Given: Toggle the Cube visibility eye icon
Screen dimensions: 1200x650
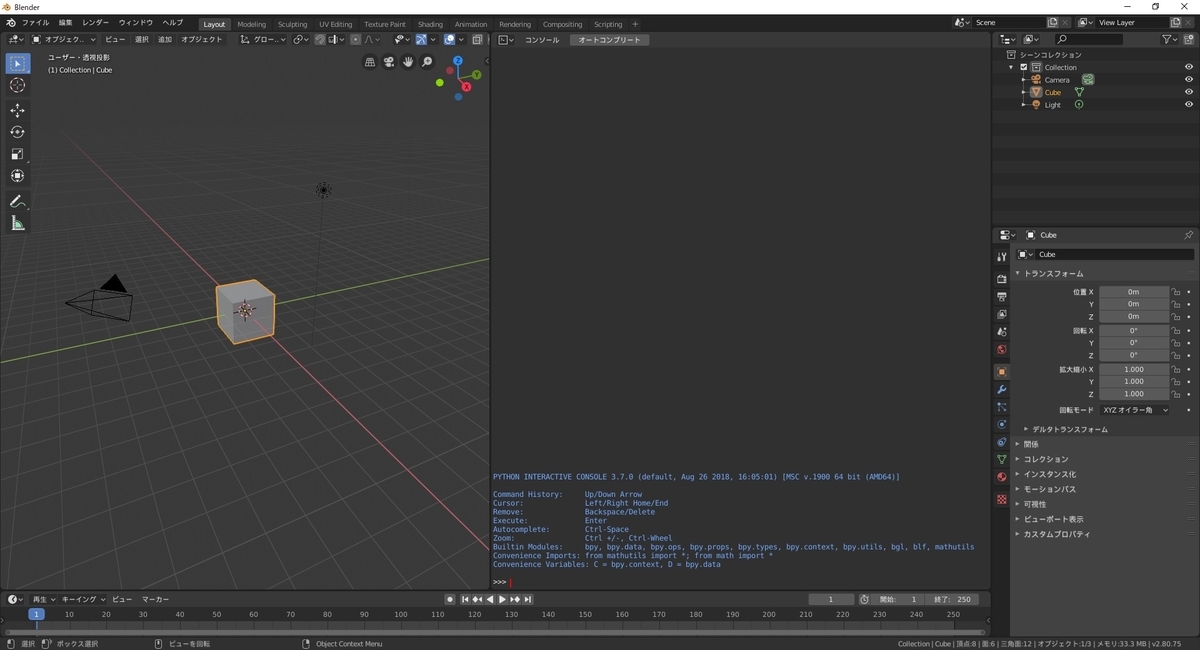Looking at the screenshot, I should coord(1189,92).
